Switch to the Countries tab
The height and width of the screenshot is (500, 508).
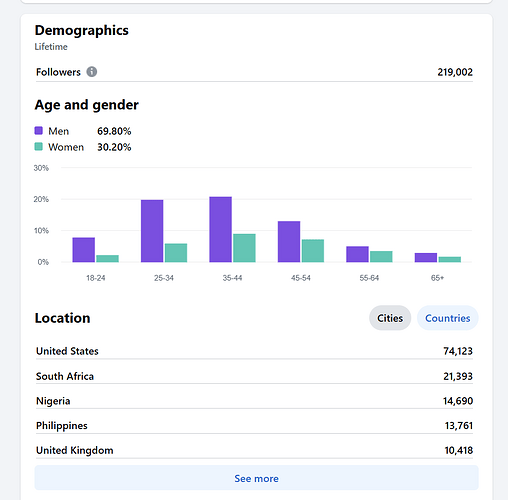tap(448, 318)
